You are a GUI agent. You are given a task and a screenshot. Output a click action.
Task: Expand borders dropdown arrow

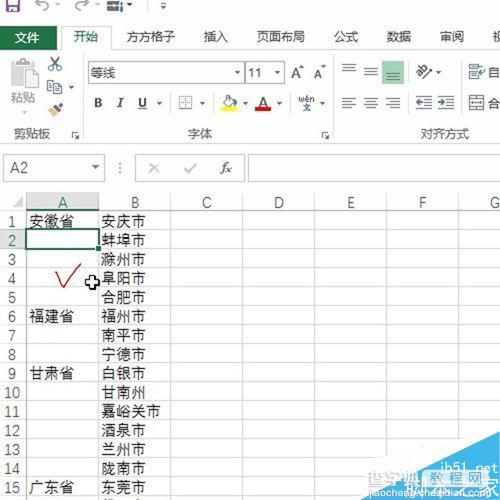[202, 103]
